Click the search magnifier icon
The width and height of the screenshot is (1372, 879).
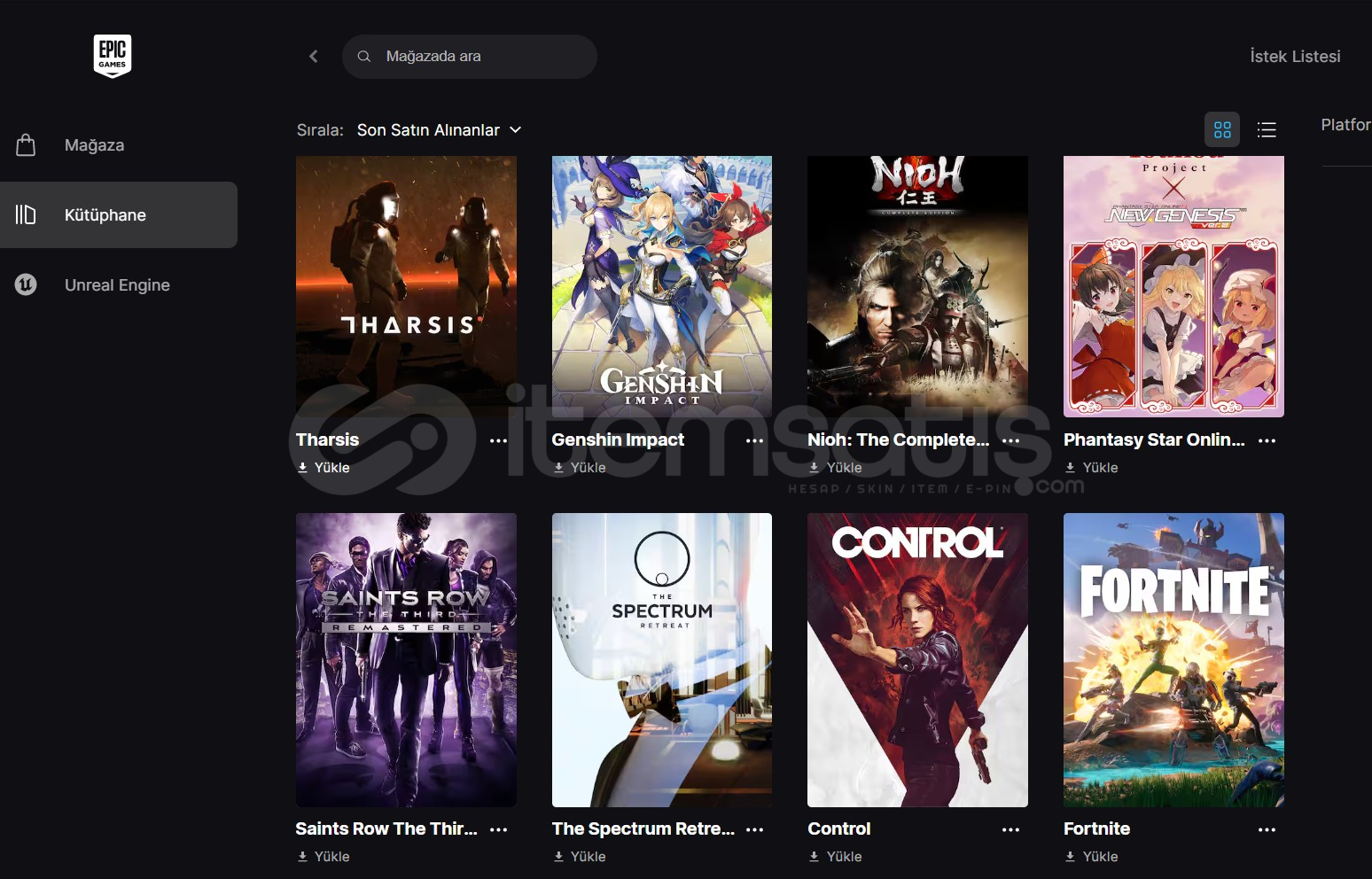pos(363,56)
